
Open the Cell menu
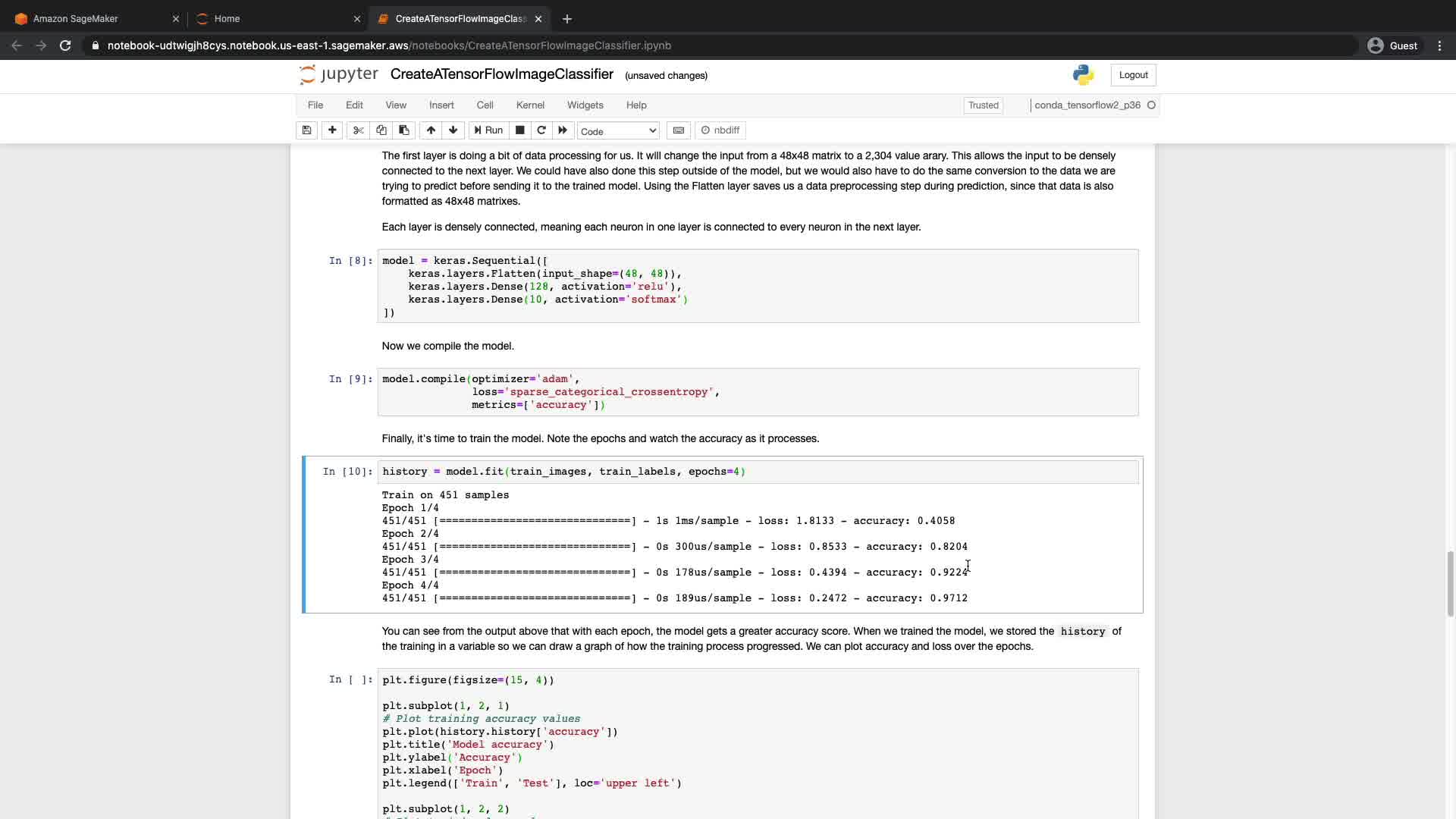pos(485,105)
